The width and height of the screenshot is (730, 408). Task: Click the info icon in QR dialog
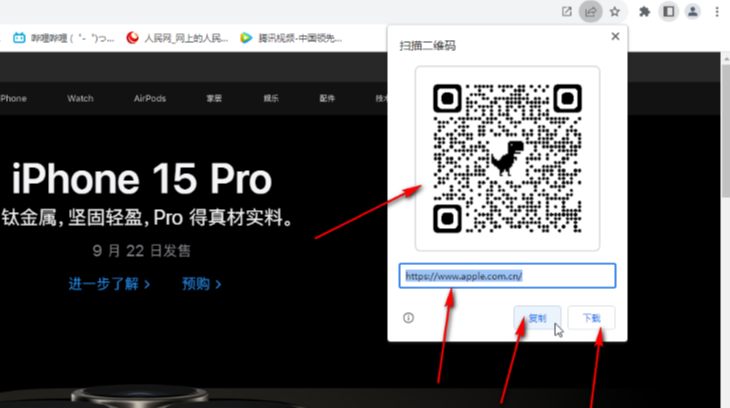tap(408, 318)
